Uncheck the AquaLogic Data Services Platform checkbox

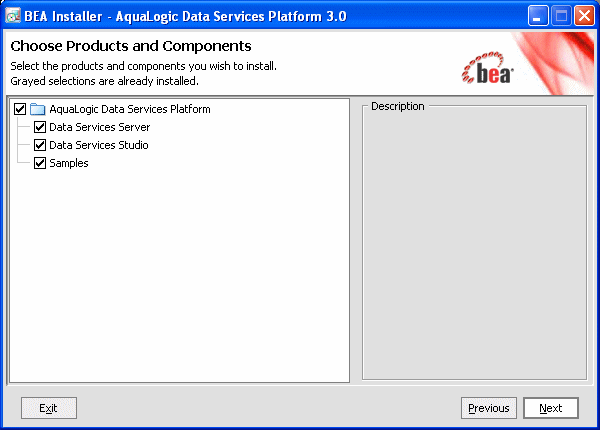coord(20,109)
